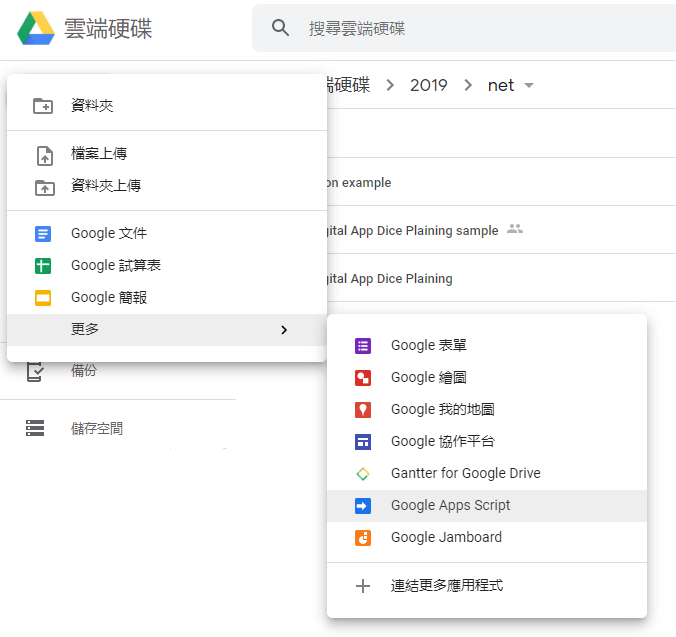Choose Google 我的地圖 from submenu
676x637 pixels.
487,409
